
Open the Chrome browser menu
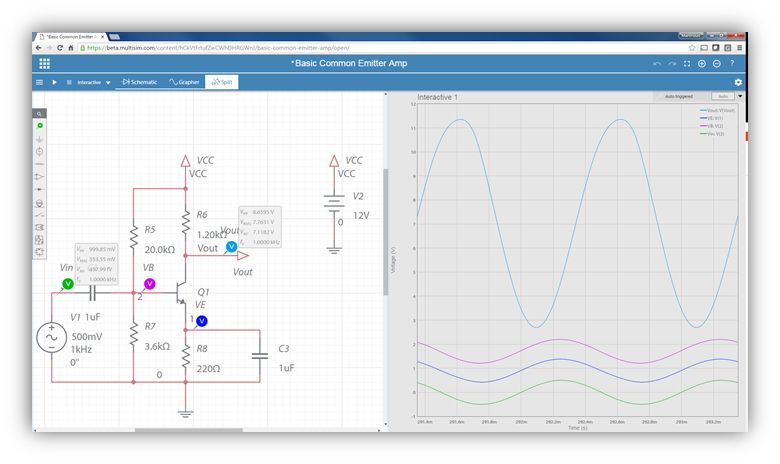click(740, 48)
